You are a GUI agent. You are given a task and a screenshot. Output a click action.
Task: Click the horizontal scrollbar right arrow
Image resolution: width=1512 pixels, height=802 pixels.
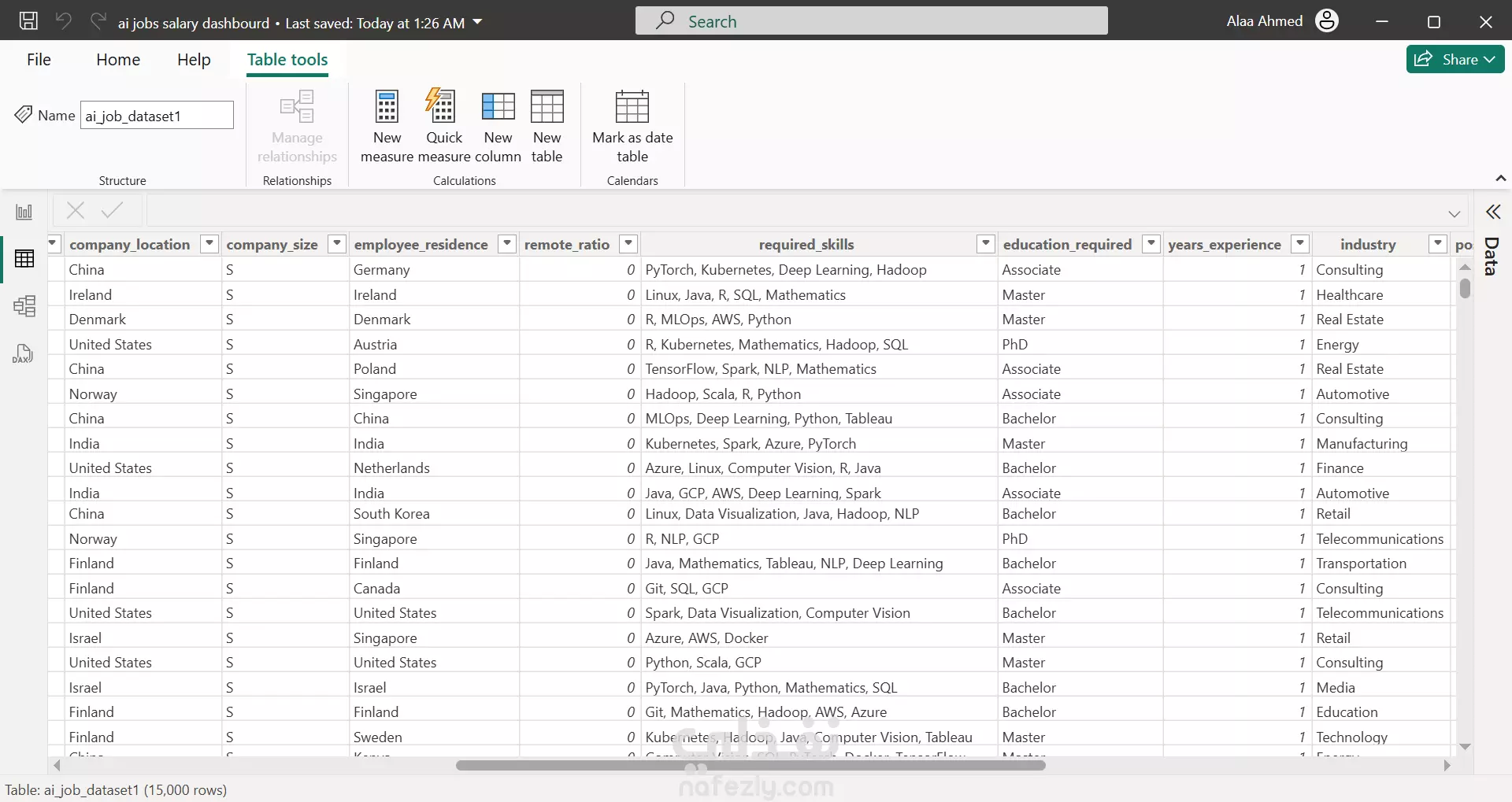coord(1447,765)
